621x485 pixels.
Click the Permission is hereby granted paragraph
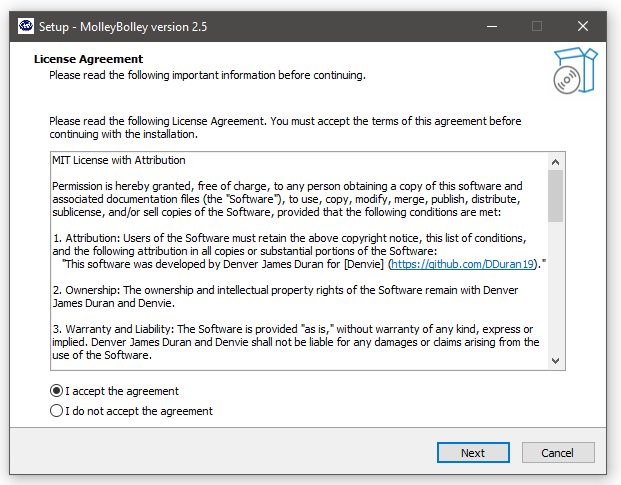click(x=288, y=199)
